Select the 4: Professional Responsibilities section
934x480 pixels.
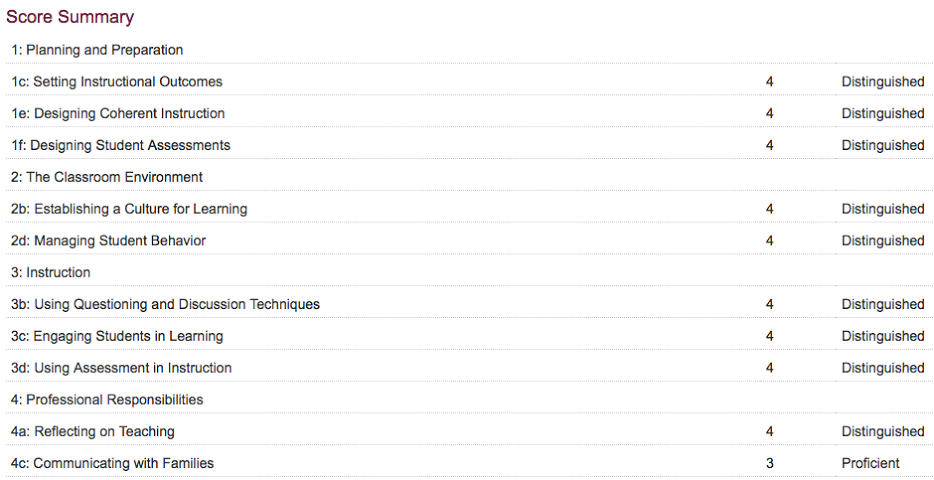point(469,400)
